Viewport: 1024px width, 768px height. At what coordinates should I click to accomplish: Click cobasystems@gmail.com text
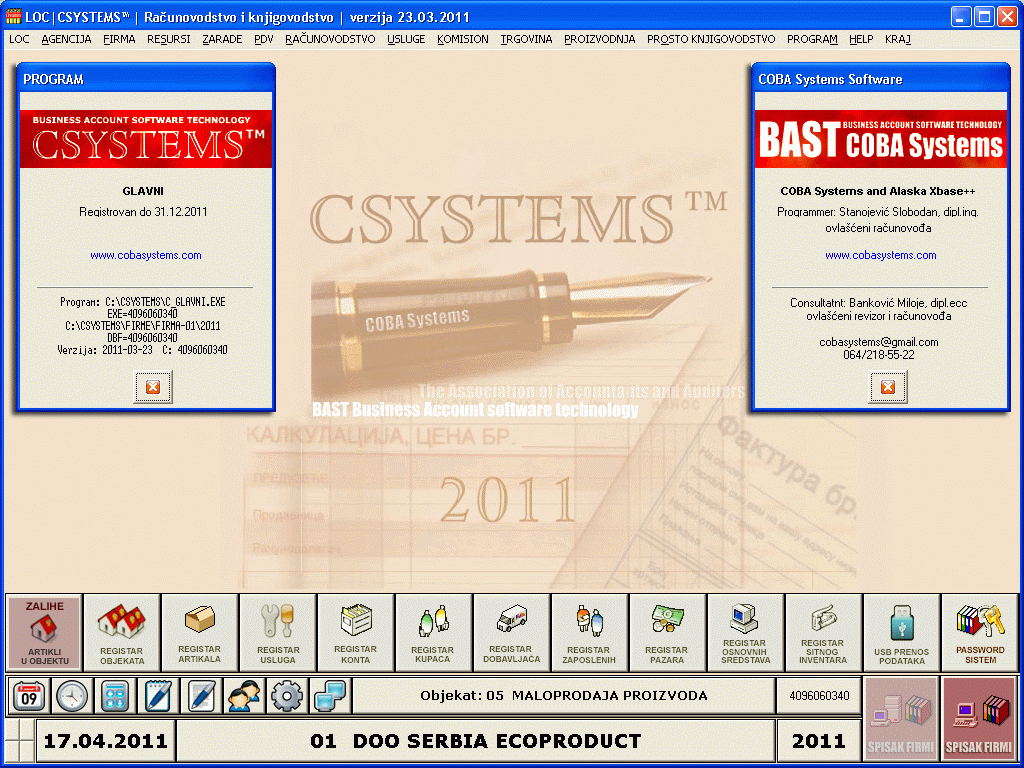(x=879, y=342)
